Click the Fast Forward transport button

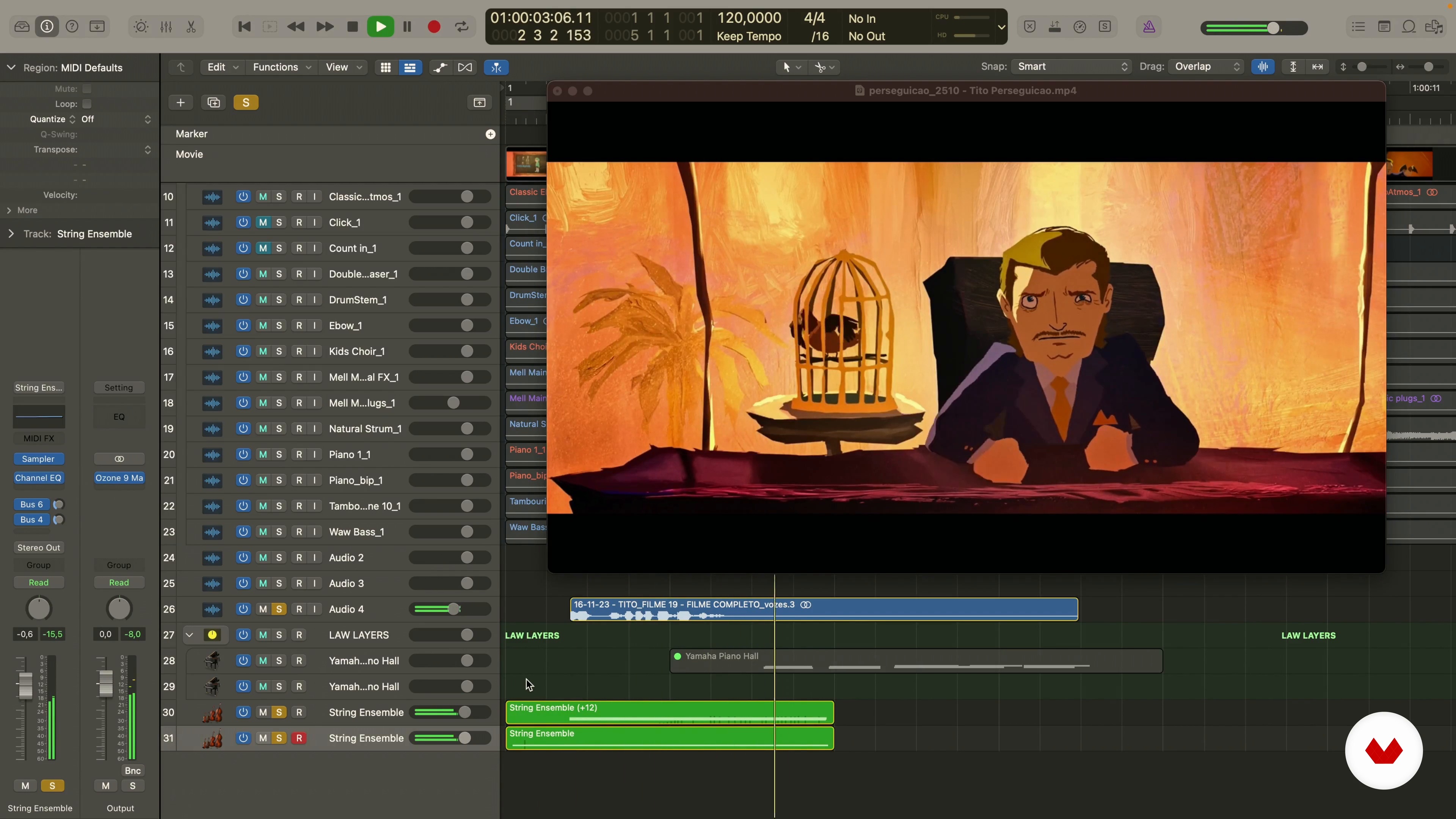coord(325,27)
